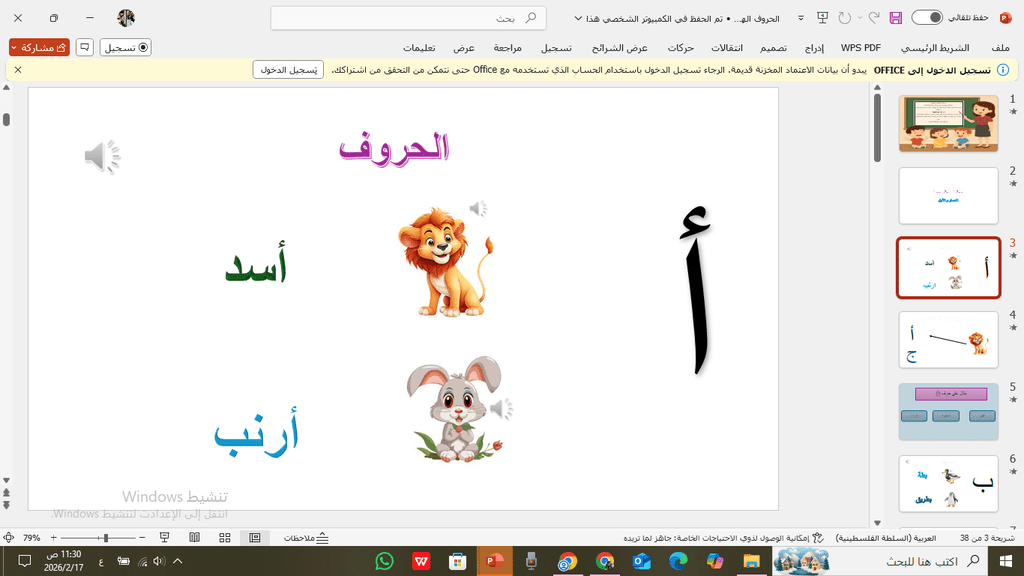Click the Sign in (تسجيل الدخول) banner button
This screenshot has width=1024, height=576.
point(288,70)
